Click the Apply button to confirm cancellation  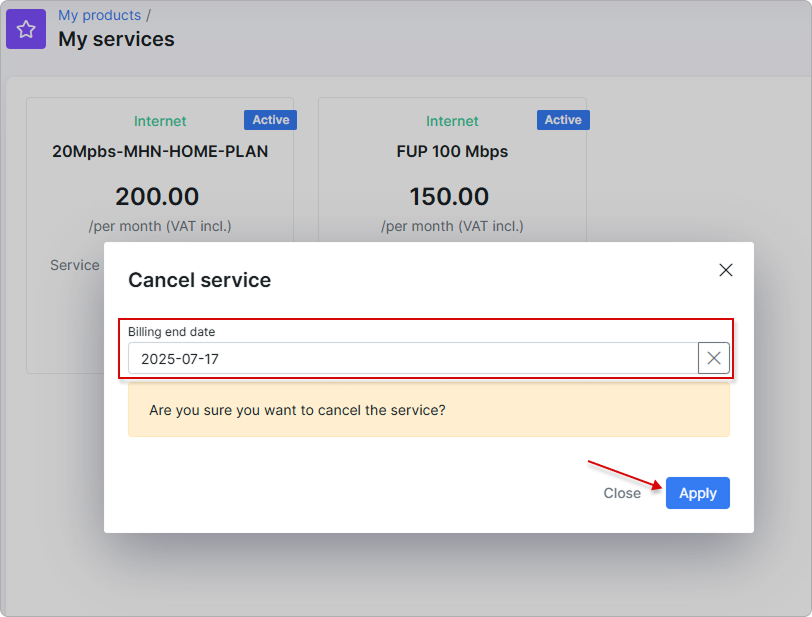pos(697,493)
